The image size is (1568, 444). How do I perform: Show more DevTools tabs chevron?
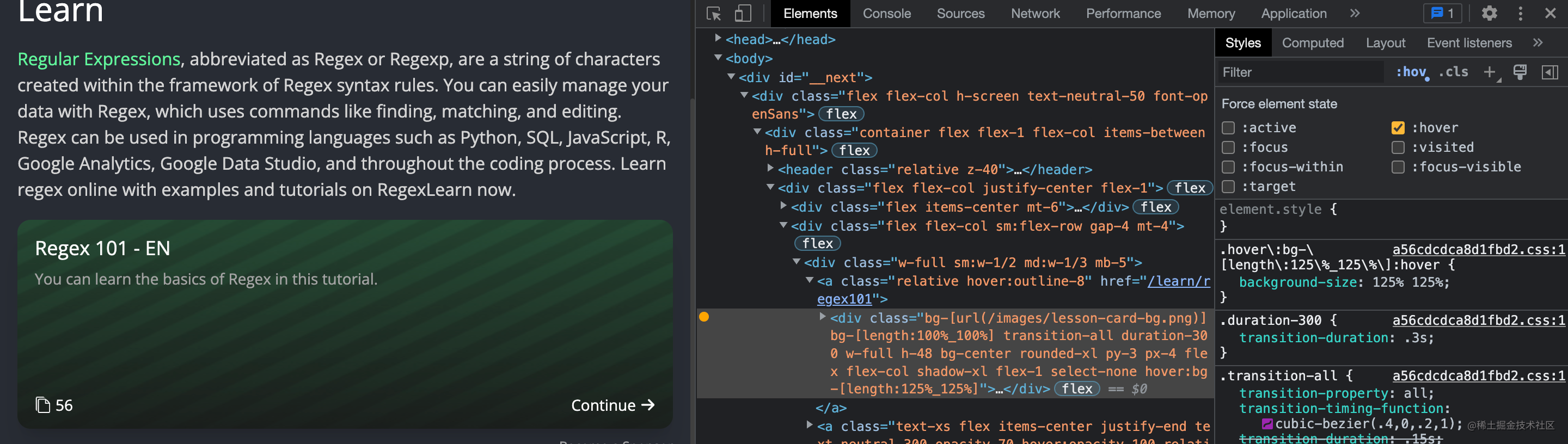point(1355,14)
